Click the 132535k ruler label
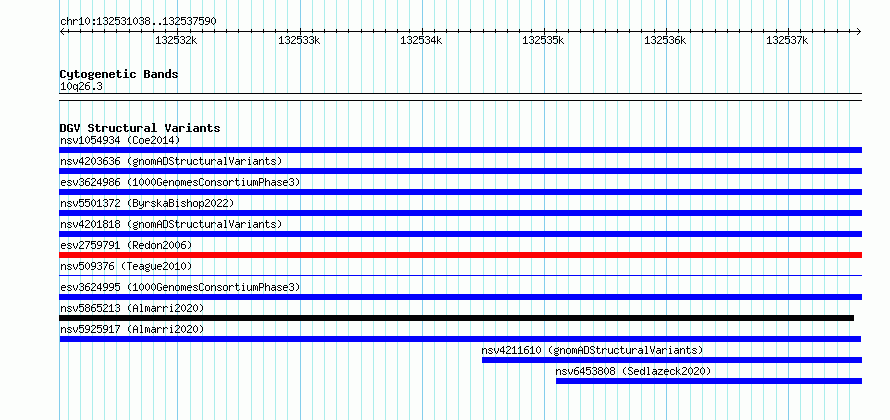Viewport: 890px width, 420px height. pyautogui.click(x=543, y=40)
